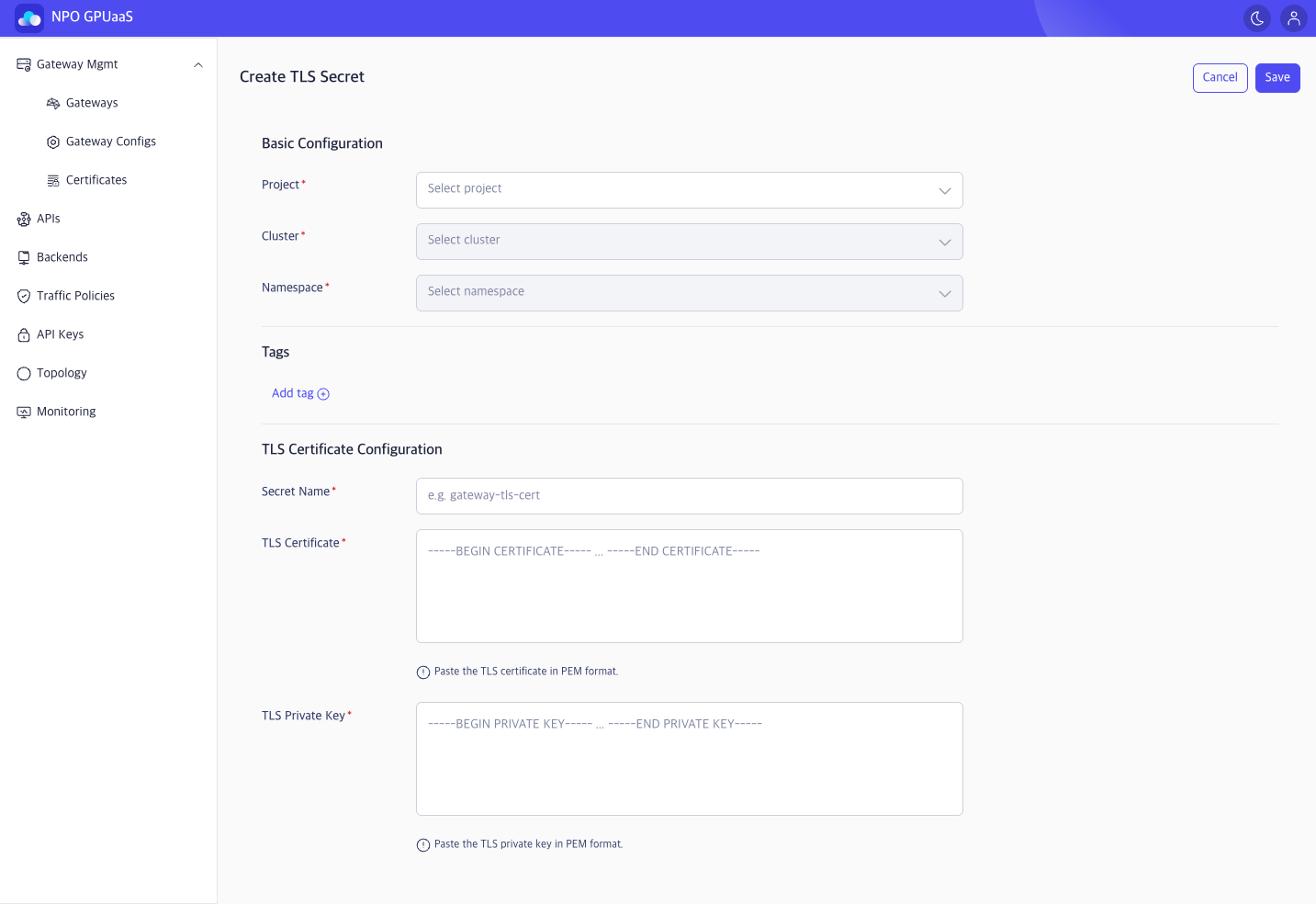Click the NPO GPUaaS cloud logo
This screenshot has width=1316, height=904.
[x=29, y=18]
